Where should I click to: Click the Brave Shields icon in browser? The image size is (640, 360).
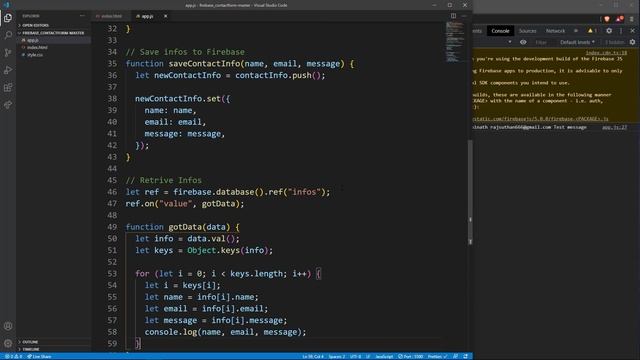pyautogui.click(x=607, y=19)
